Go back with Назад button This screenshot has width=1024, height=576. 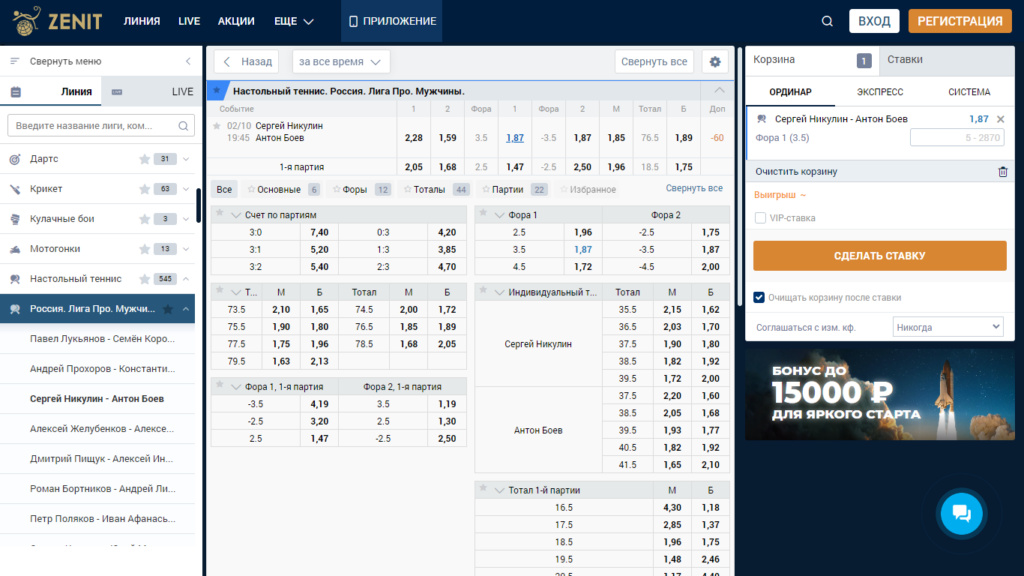[246, 61]
